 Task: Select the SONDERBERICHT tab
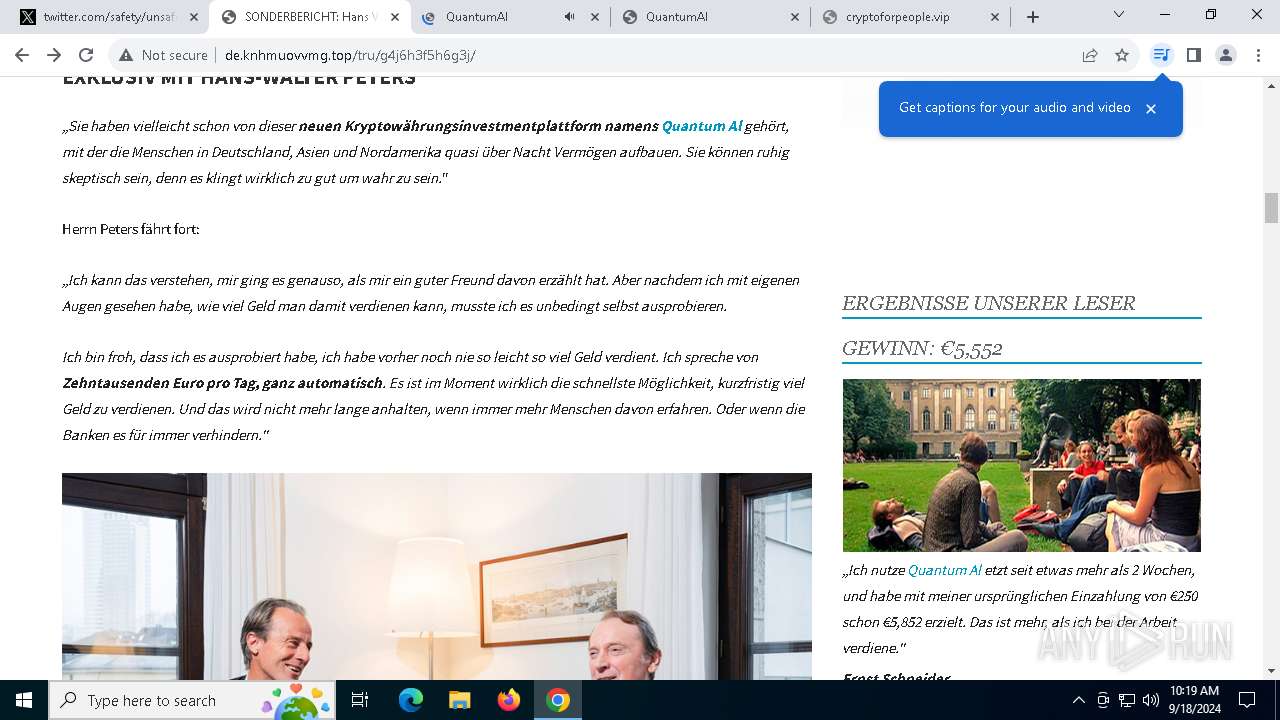[311, 17]
